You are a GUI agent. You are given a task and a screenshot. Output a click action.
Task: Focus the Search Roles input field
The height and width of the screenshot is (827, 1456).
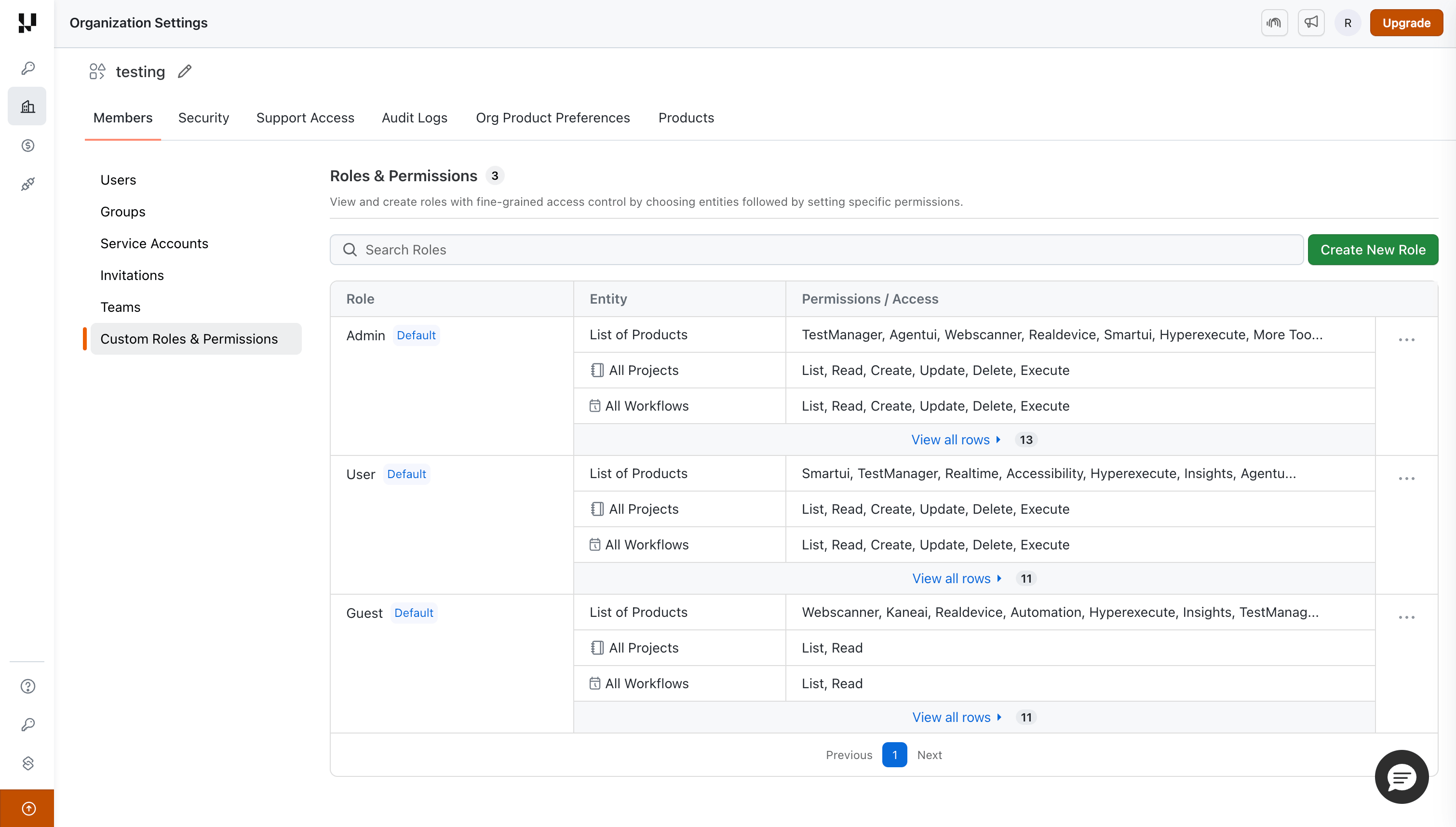tap(816, 250)
